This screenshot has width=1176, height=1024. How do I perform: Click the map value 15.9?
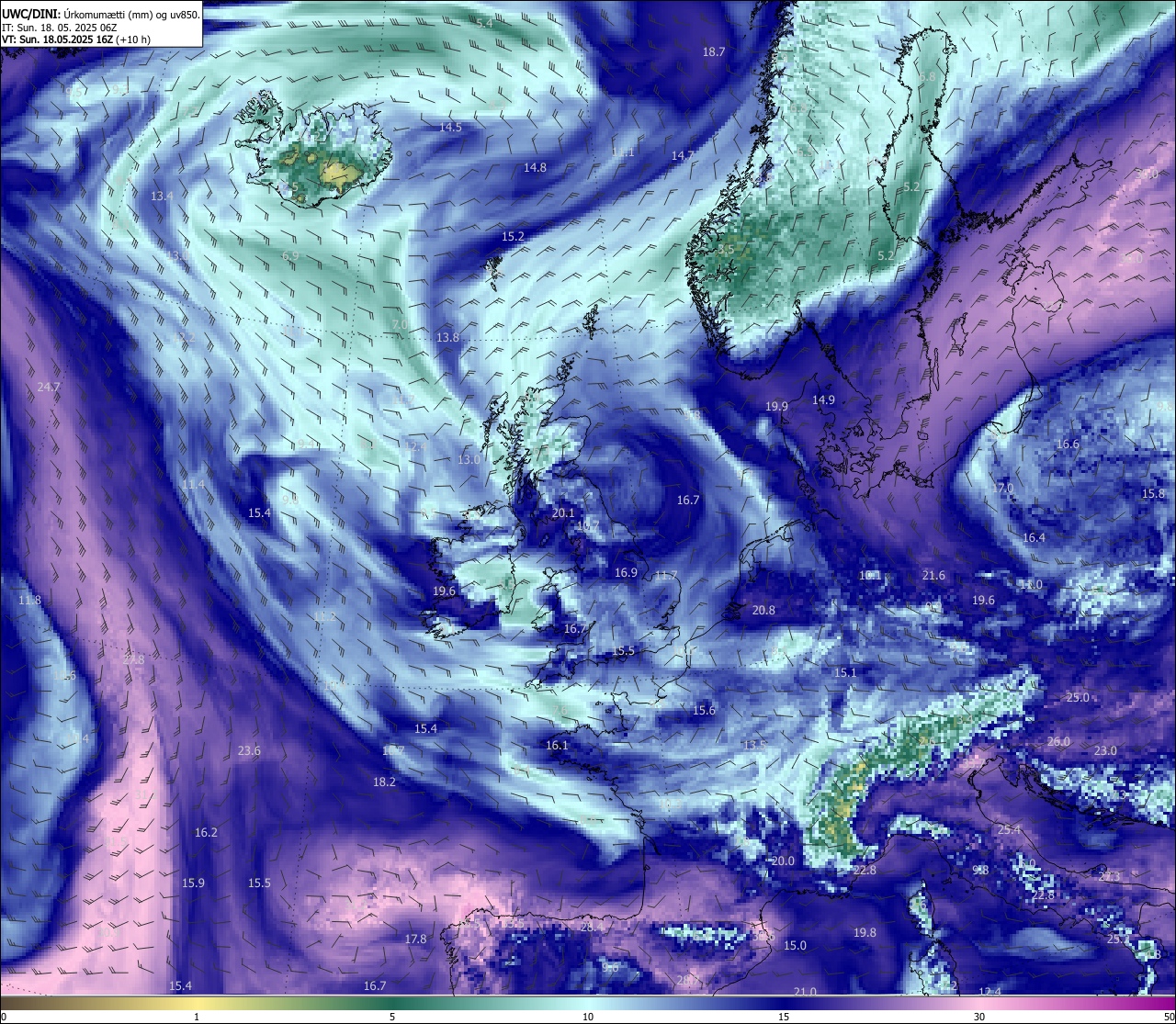(x=192, y=883)
